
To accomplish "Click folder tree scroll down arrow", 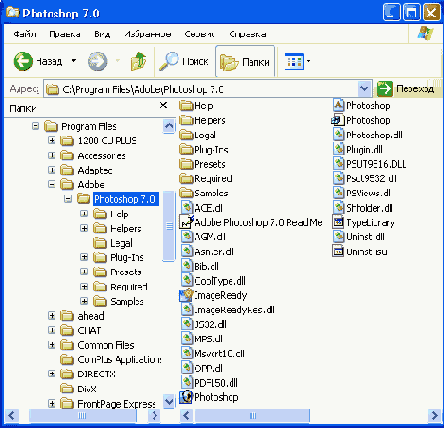I will 169,401.
